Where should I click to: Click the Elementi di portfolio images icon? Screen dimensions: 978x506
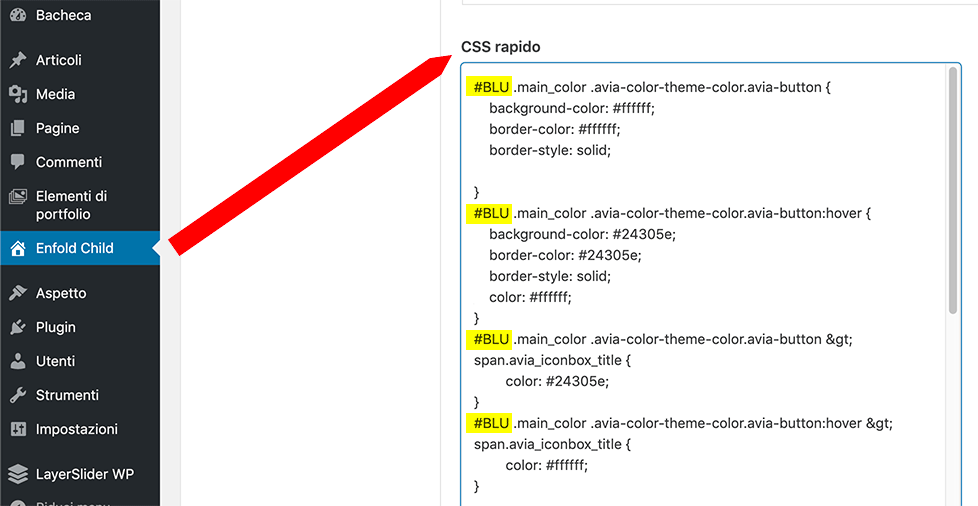[18, 197]
